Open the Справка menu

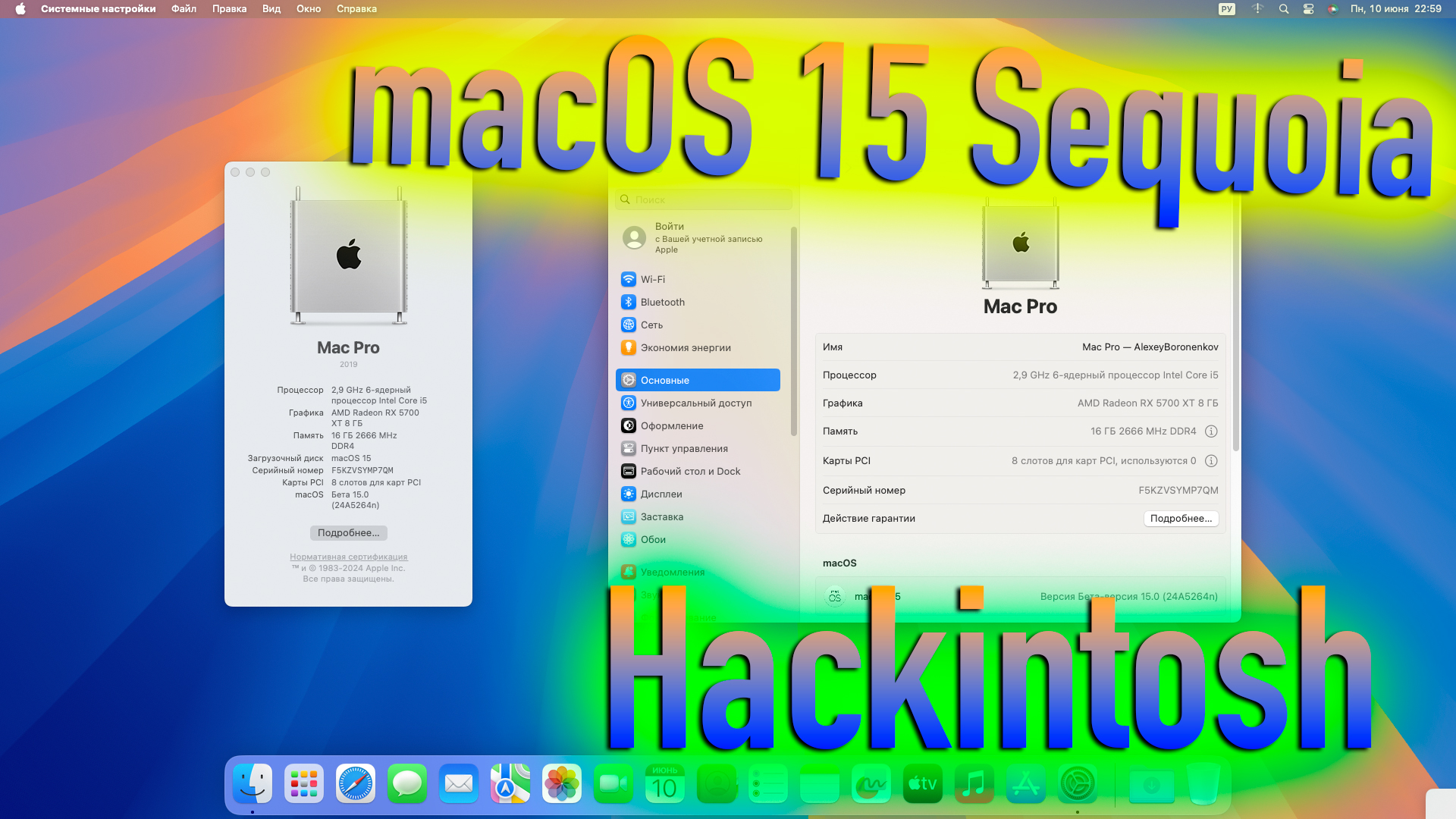pyautogui.click(x=356, y=9)
